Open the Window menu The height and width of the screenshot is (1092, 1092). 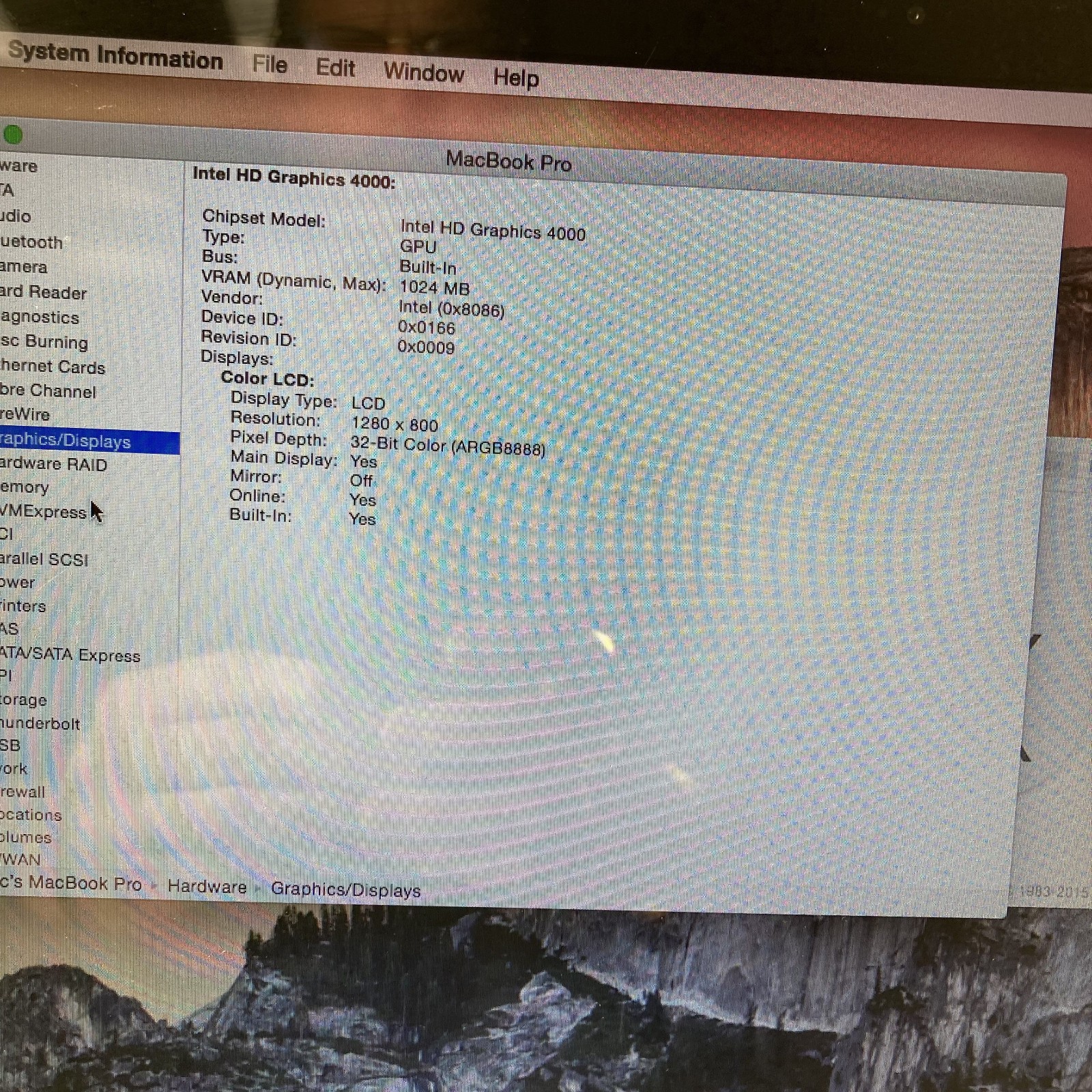(424, 72)
